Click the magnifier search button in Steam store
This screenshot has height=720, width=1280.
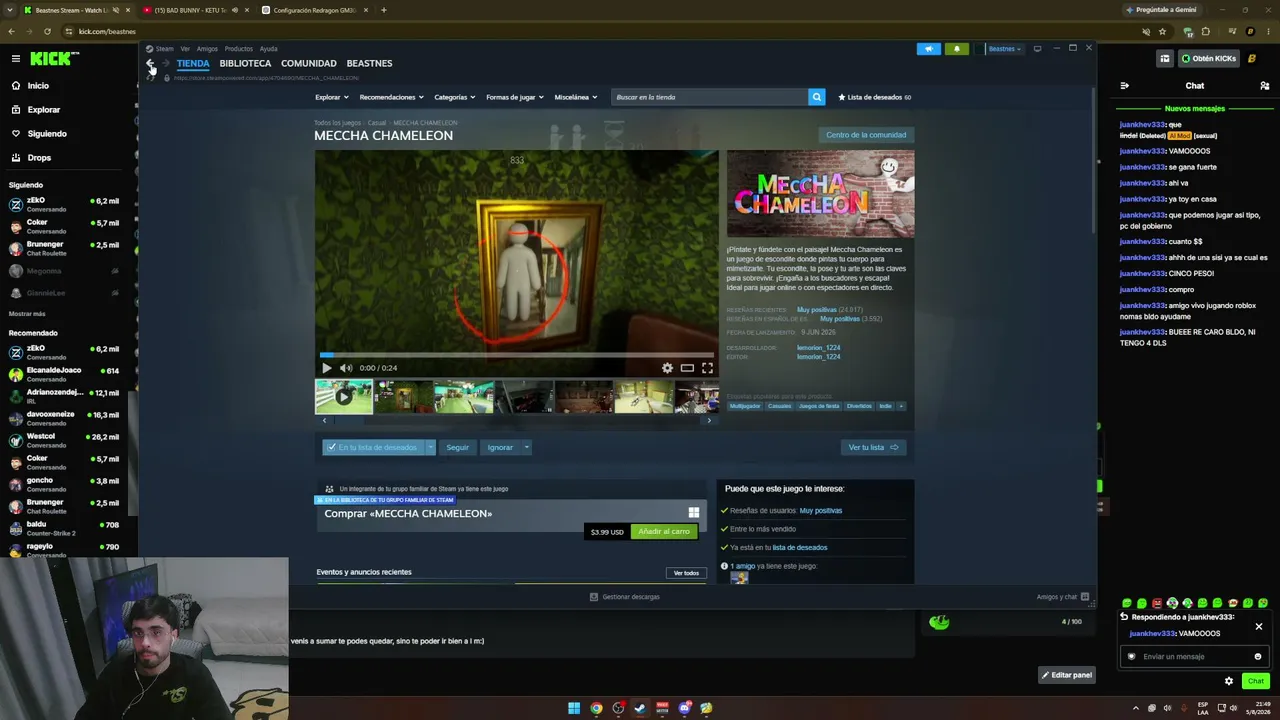[x=817, y=97]
